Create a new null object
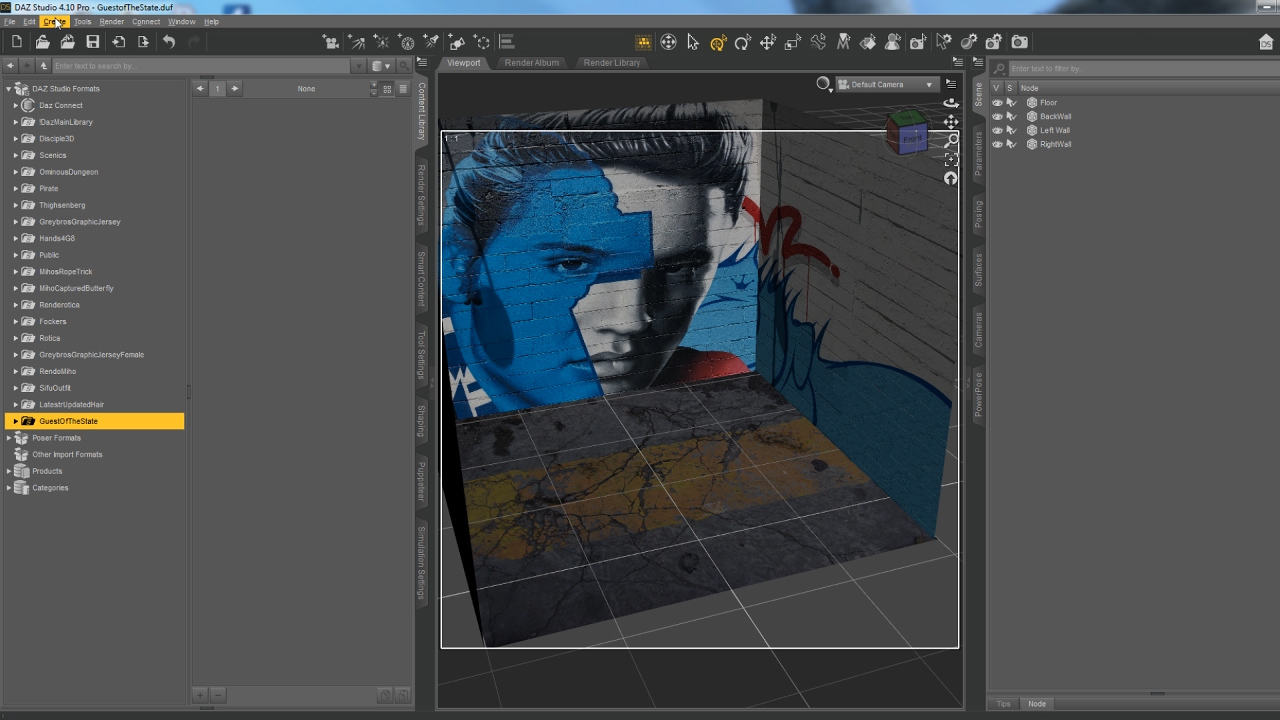 482,42
